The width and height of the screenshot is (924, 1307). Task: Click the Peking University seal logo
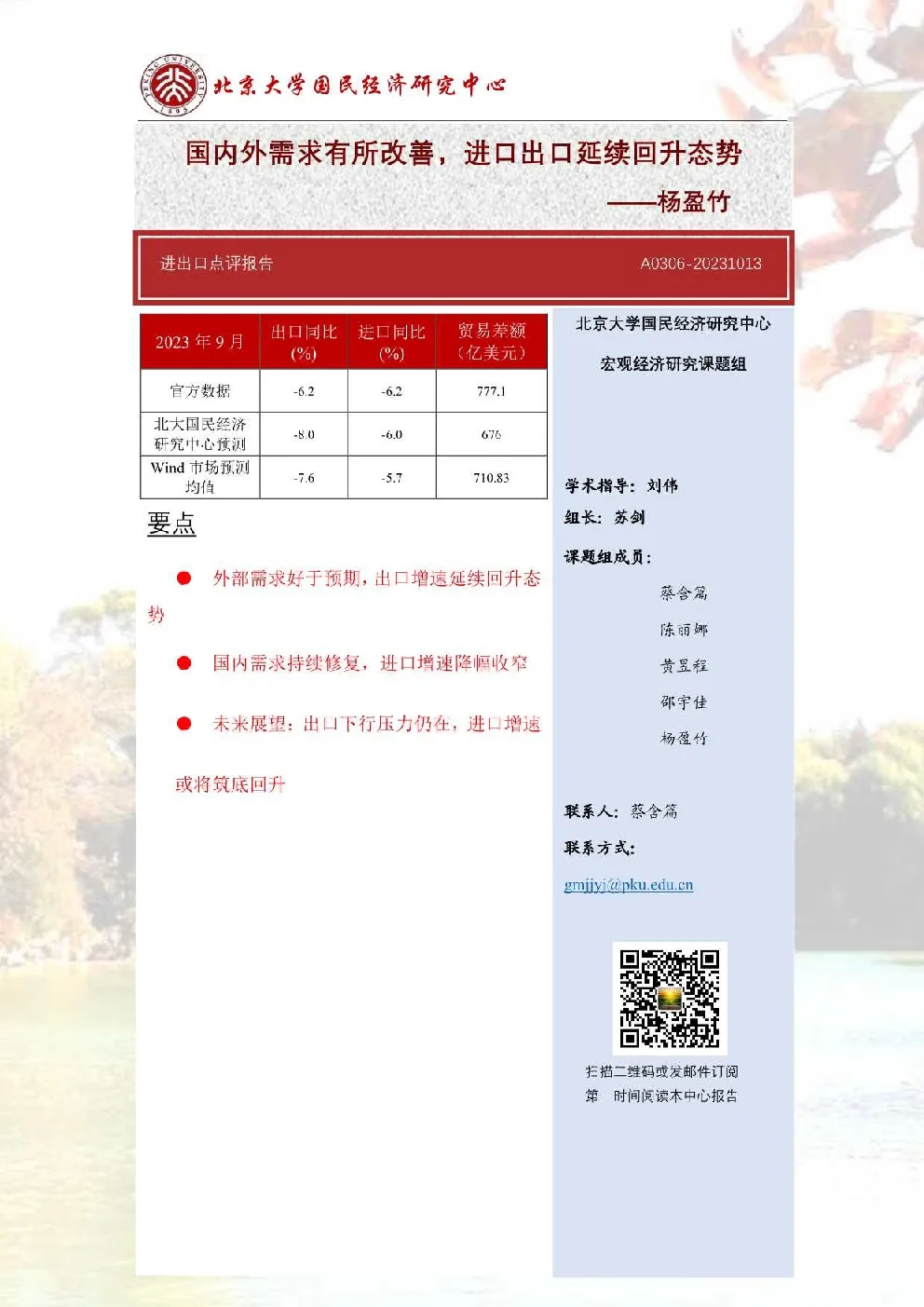pyautogui.click(x=174, y=85)
